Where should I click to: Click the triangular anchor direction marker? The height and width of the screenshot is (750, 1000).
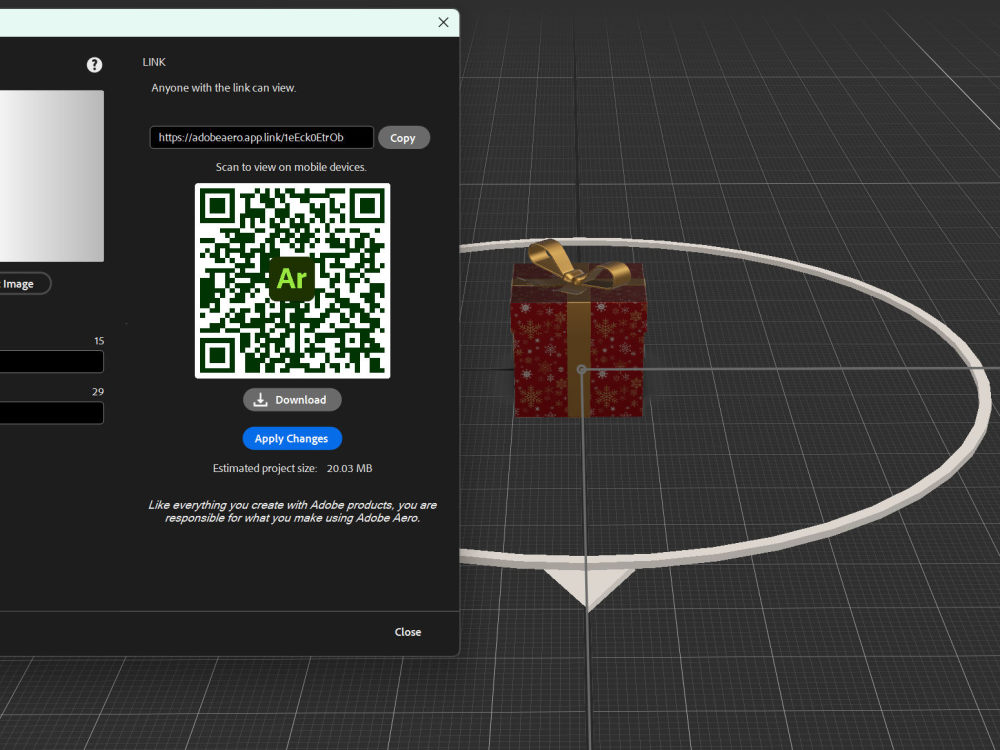(x=588, y=587)
